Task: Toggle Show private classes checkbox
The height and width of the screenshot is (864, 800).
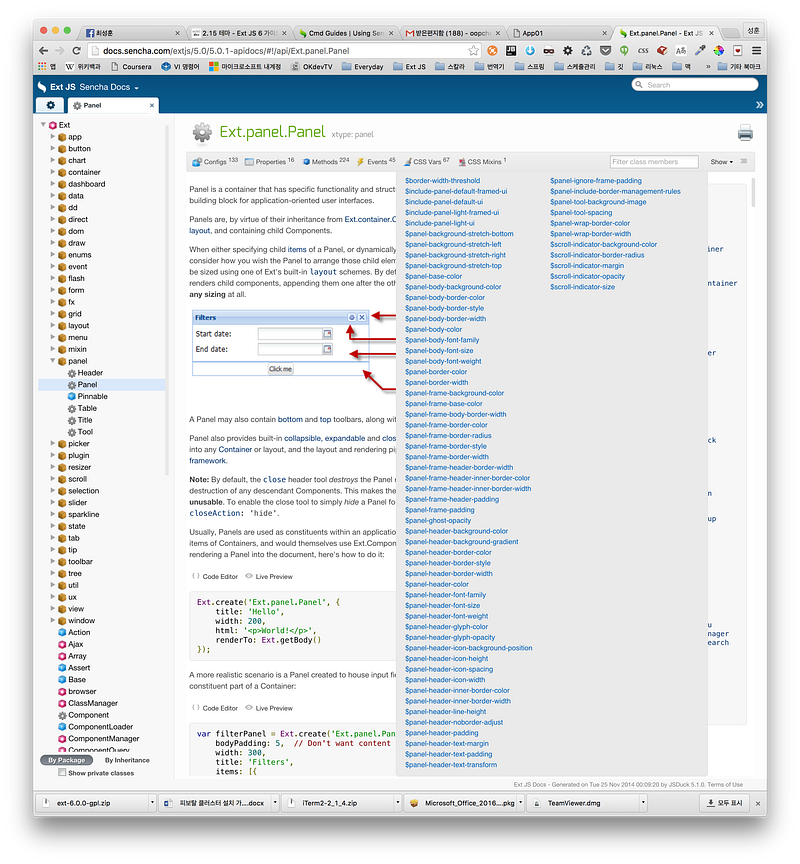Action: click(x=62, y=773)
